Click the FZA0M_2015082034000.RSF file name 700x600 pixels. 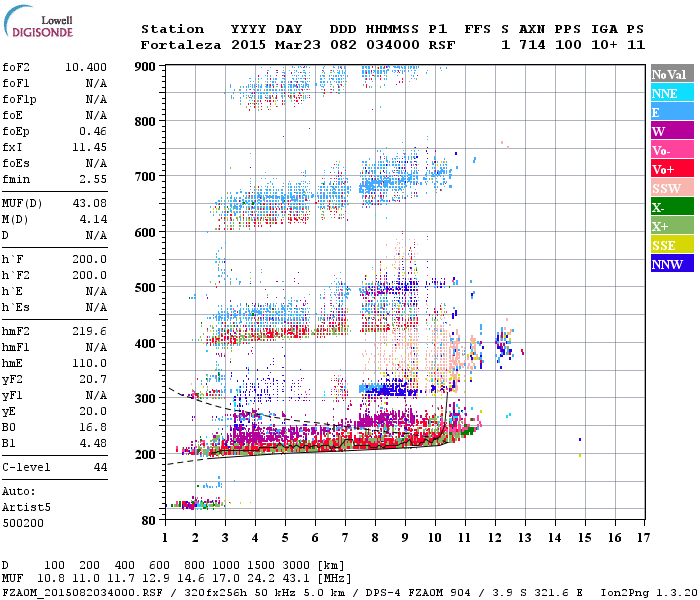click(82, 592)
